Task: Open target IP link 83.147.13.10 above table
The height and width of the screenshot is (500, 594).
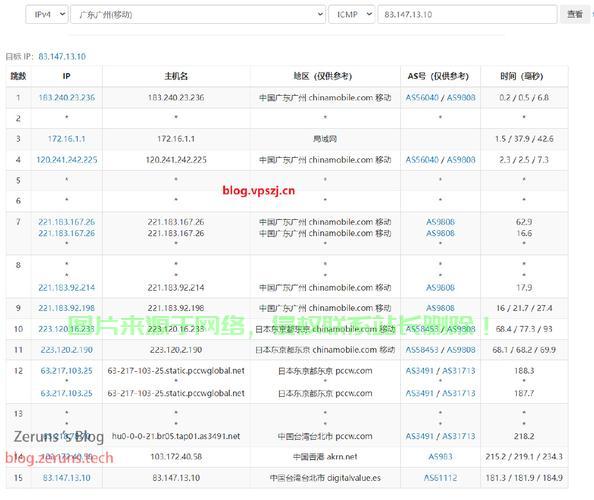Action: pos(62,56)
